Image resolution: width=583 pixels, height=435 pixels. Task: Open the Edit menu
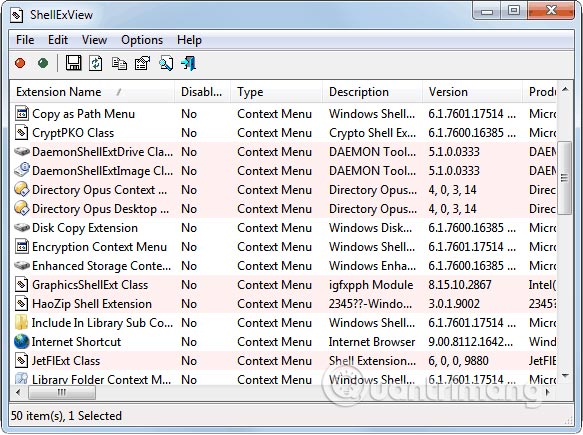coord(58,40)
